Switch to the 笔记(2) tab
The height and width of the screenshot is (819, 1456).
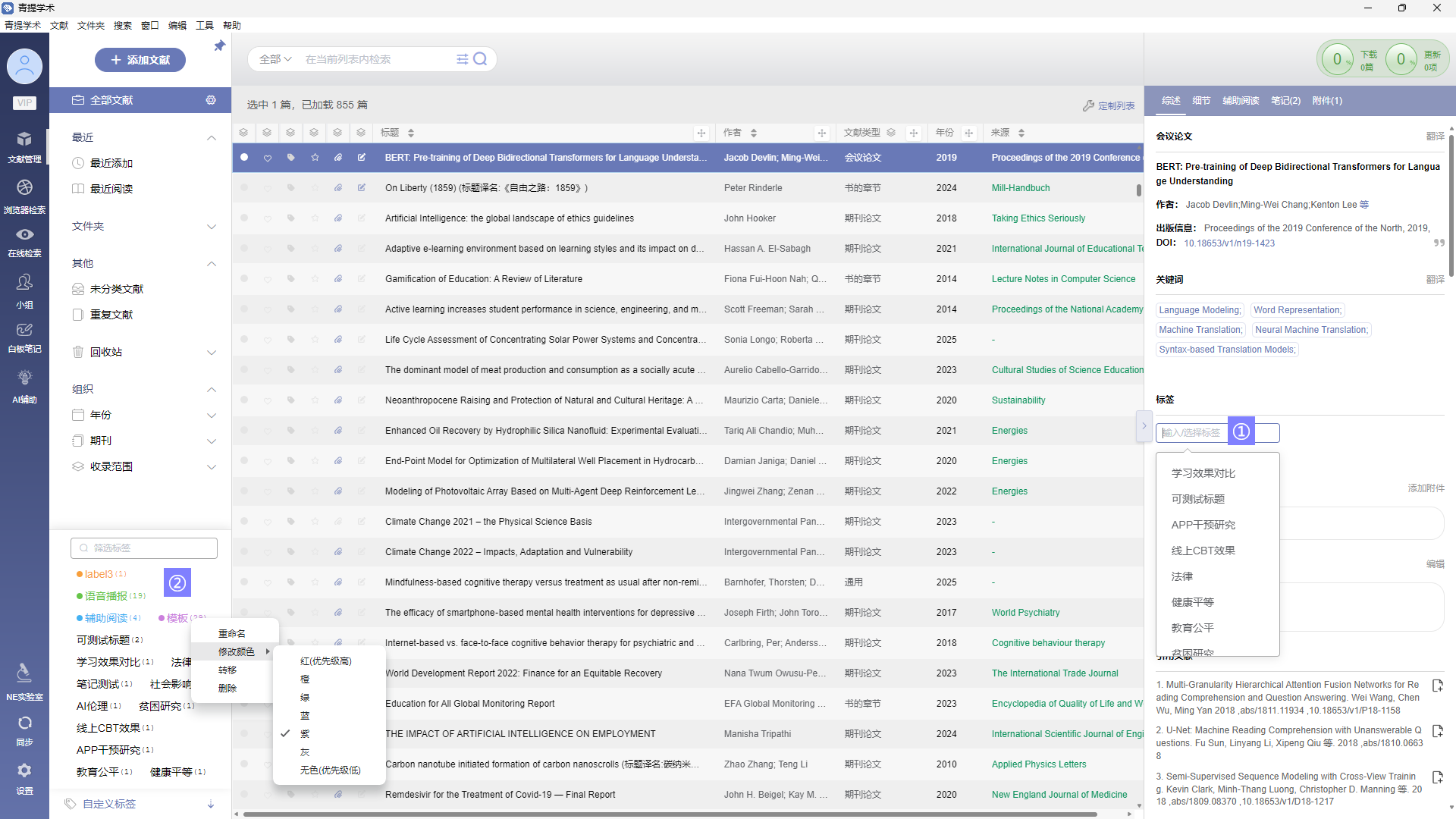[x=1285, y=101]
